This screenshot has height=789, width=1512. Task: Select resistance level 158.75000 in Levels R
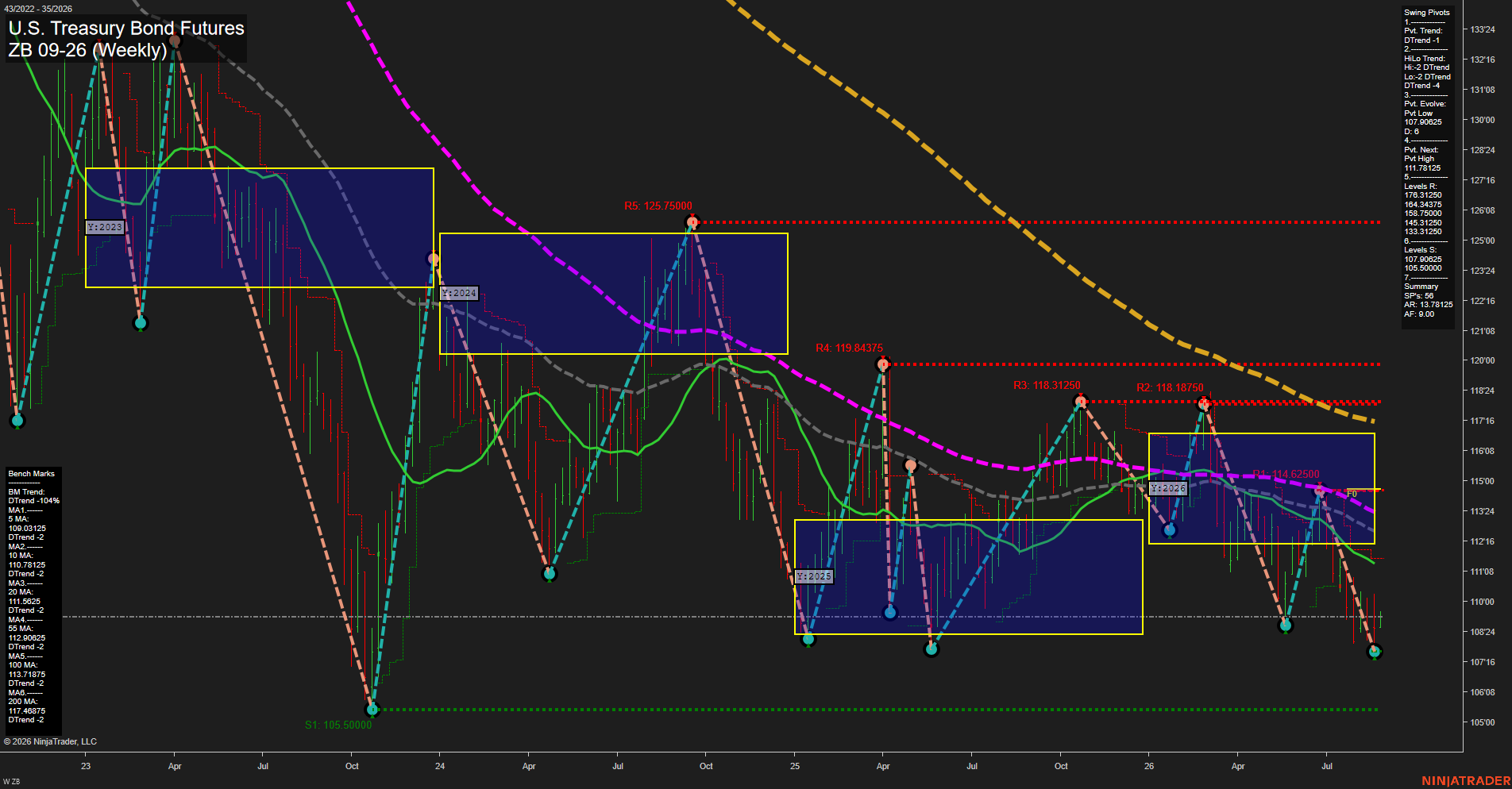click(1422, 214)
